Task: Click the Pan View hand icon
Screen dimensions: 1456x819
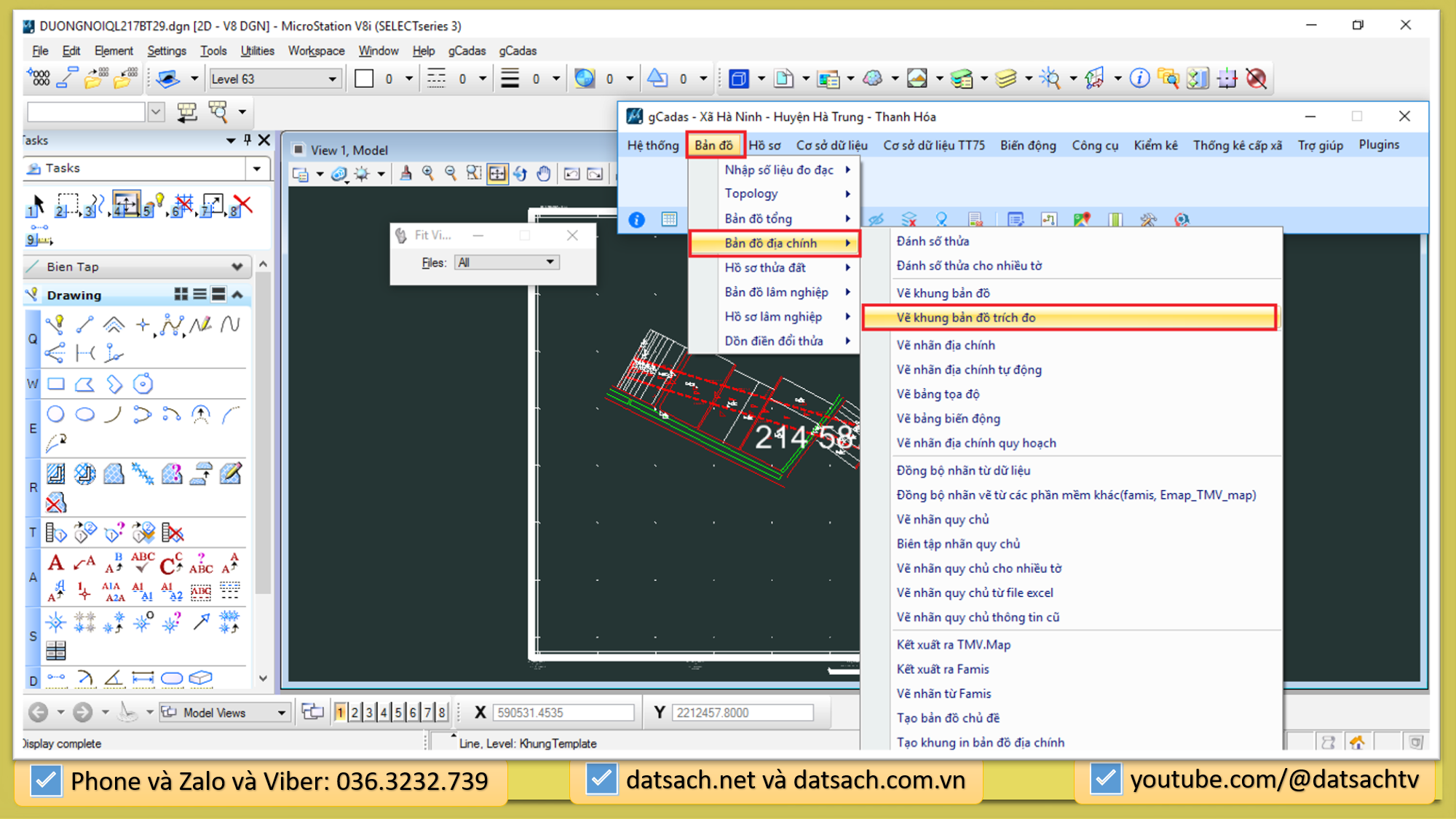Action: [x=544, y=173]
